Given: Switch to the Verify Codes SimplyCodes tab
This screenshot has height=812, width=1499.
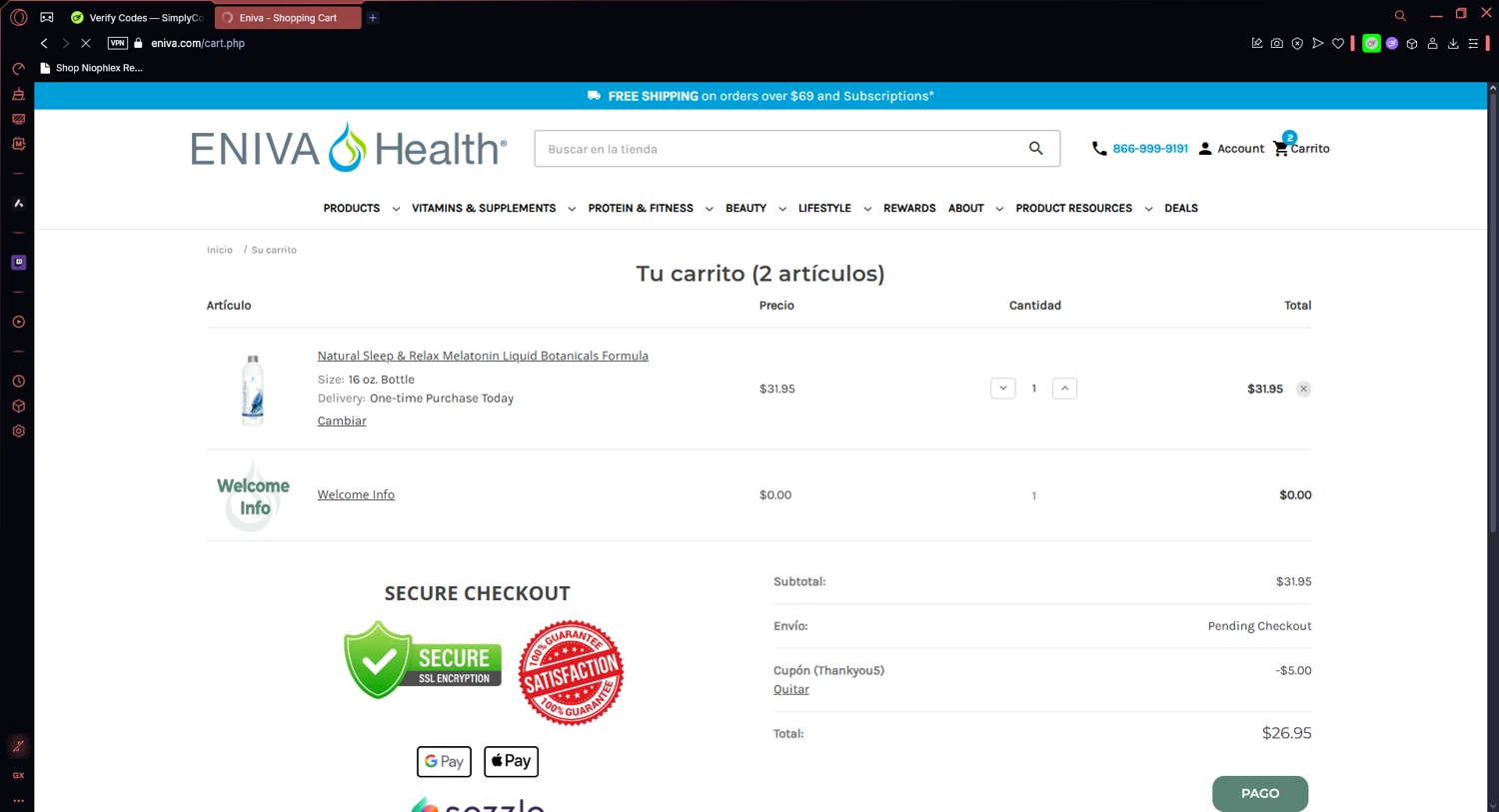Looking at the screenshot, I should [137, 17].
